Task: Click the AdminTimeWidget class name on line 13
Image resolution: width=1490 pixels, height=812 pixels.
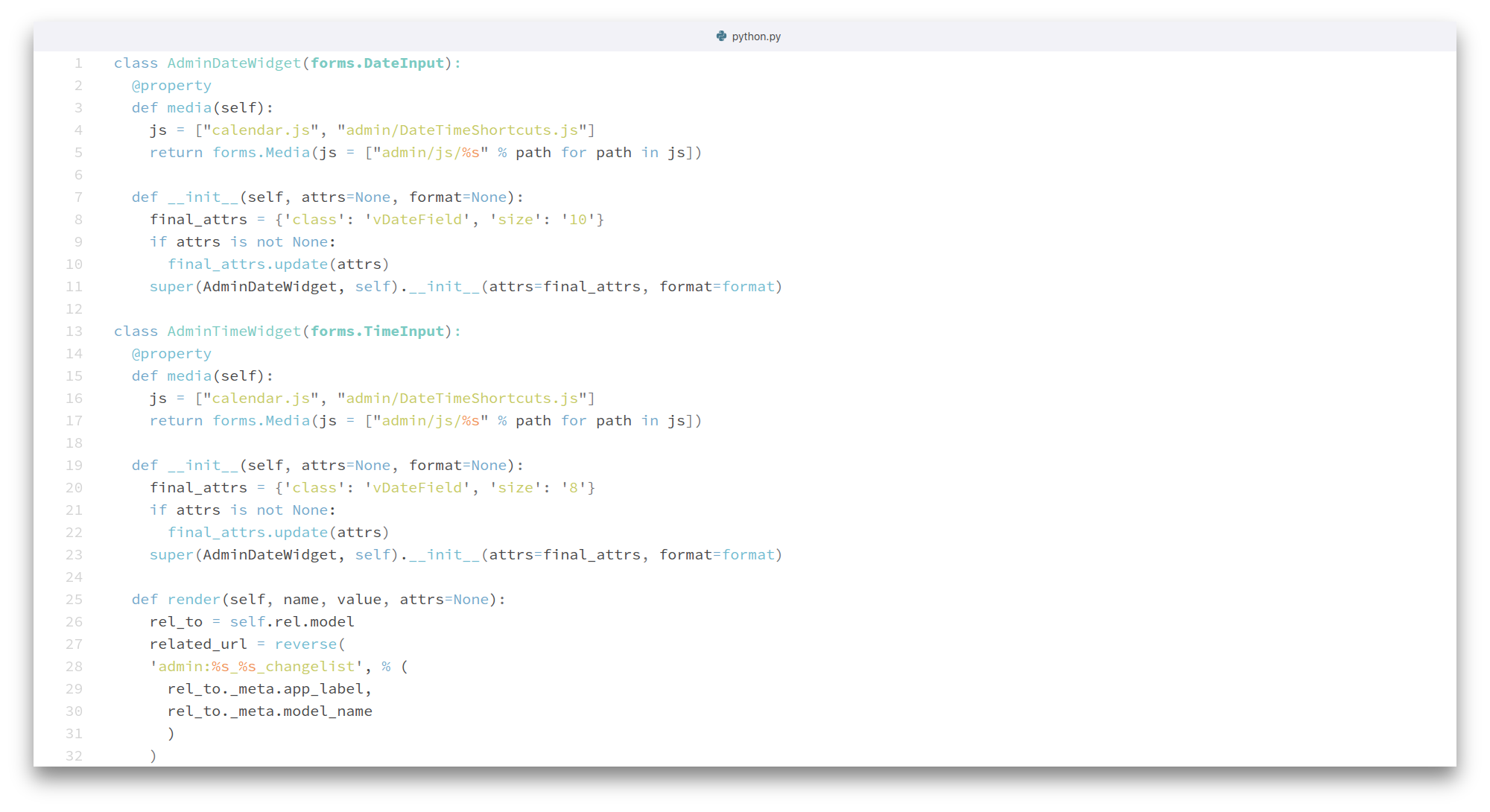Action: pyautogui.click(x=233, y=332)
